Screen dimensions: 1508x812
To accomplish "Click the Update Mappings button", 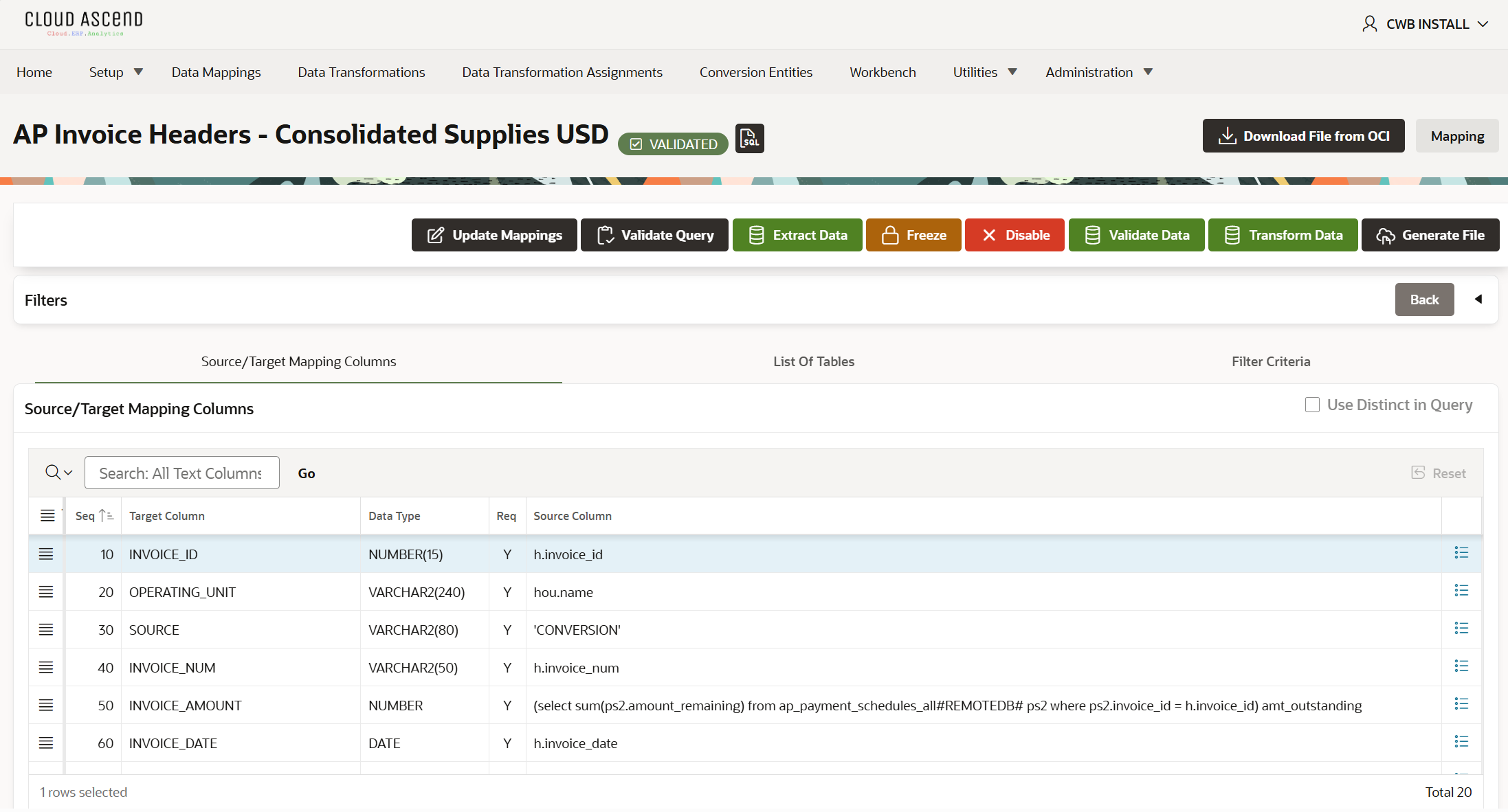I will click(494, 235).
